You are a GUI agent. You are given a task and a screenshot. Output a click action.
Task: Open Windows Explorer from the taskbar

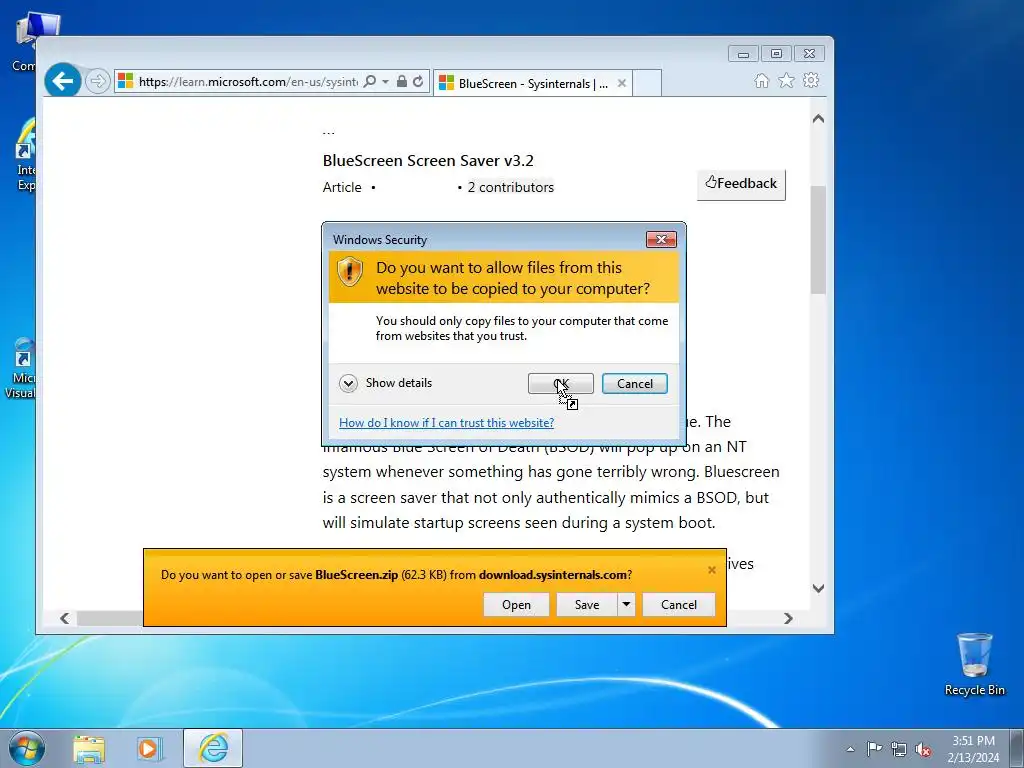coord(89,749)
